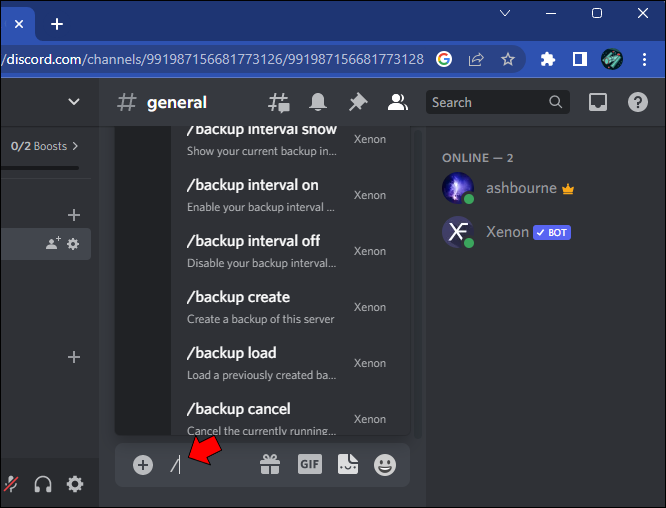Click the Xenon BOT verified badge
Screen dimensions: 666x508
(552, 232)
